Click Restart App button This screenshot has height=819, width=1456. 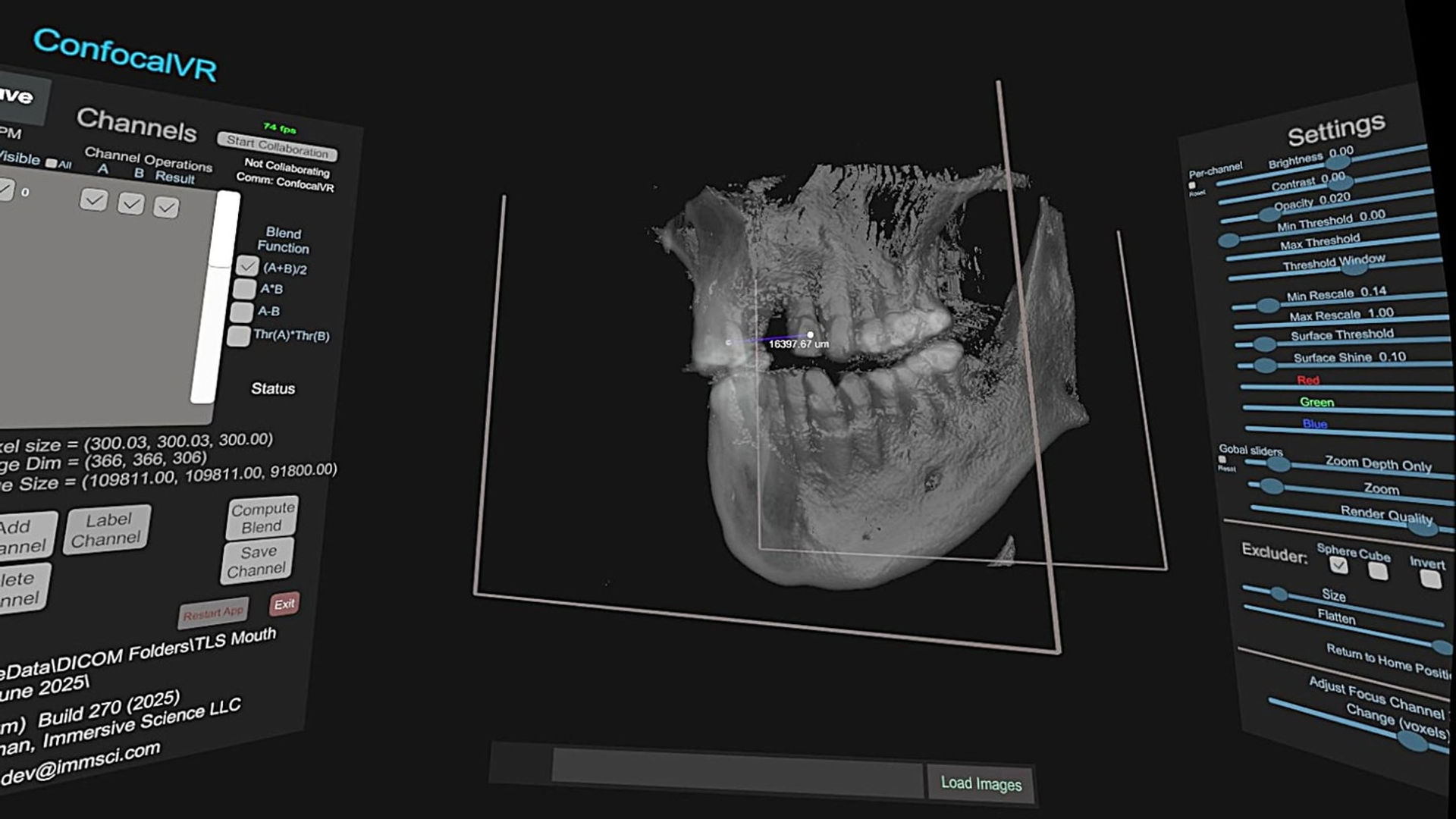tap(213, 613)
